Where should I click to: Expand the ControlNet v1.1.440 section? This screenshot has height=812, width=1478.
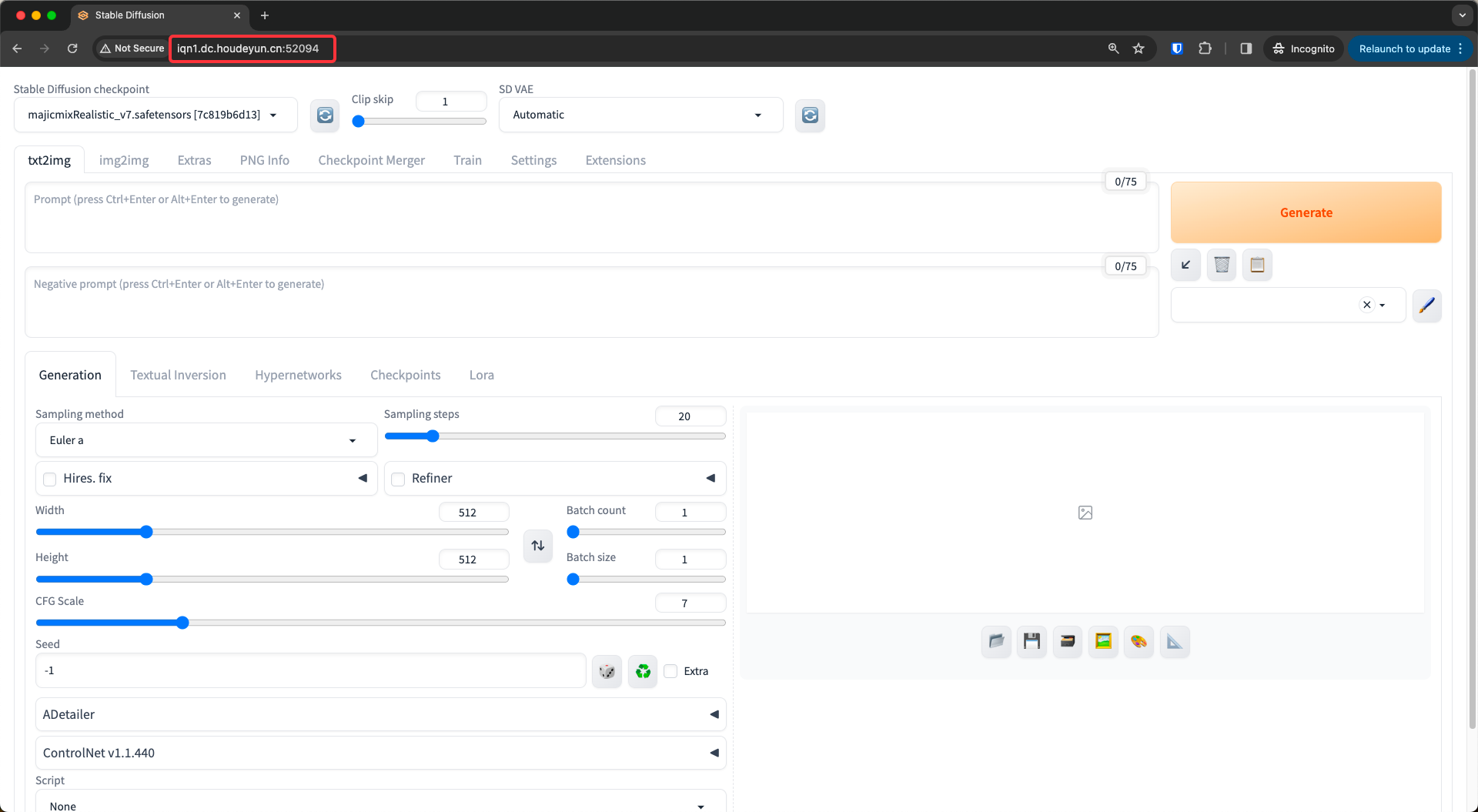[380, 753]
